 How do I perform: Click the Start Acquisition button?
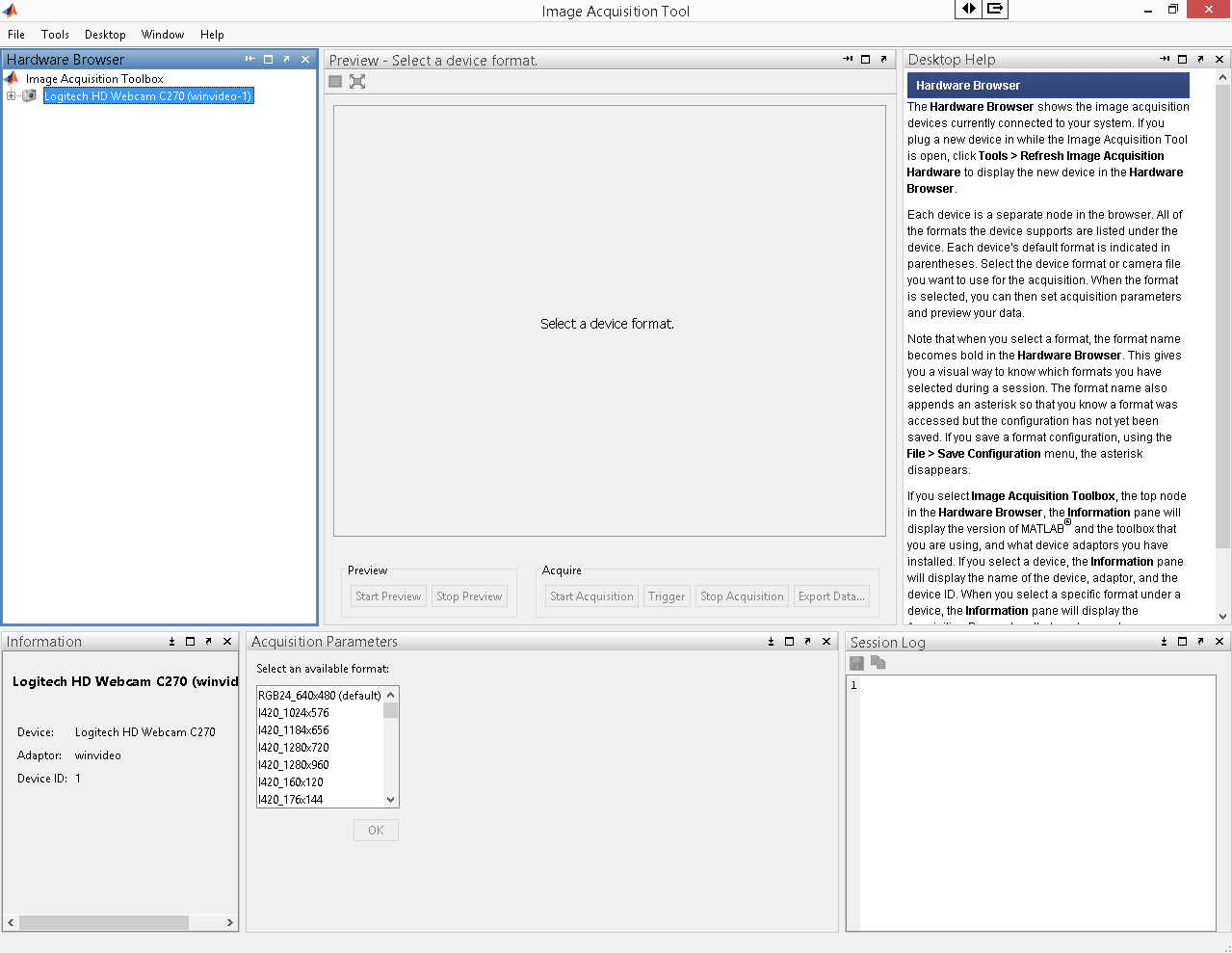[x=591, y=596]
